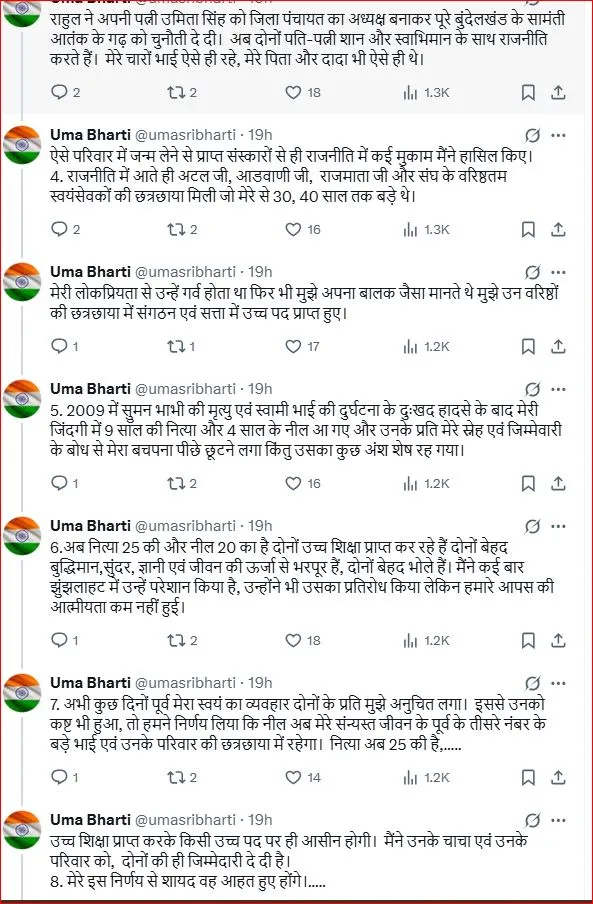
Task: Open Grok icon on the '5. 2009' tweet
Action: click(533, 389)
